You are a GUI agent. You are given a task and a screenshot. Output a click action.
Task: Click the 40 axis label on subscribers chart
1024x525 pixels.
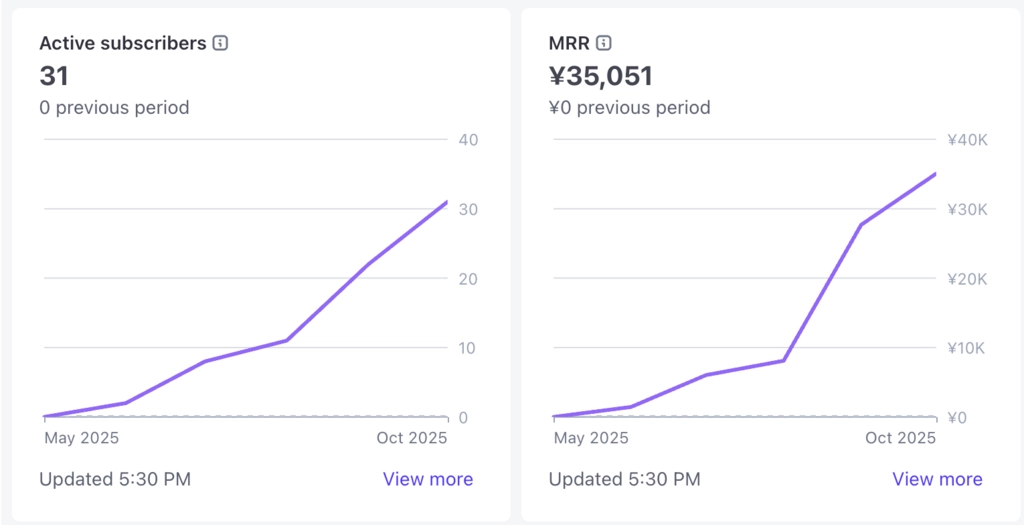468,140
